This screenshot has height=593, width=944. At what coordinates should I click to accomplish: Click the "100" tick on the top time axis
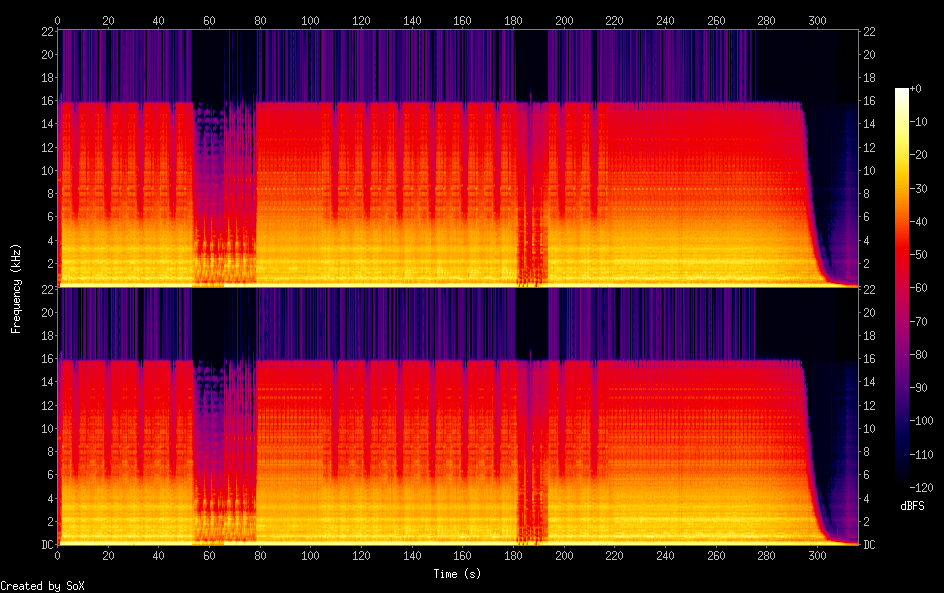pos(311,20)
